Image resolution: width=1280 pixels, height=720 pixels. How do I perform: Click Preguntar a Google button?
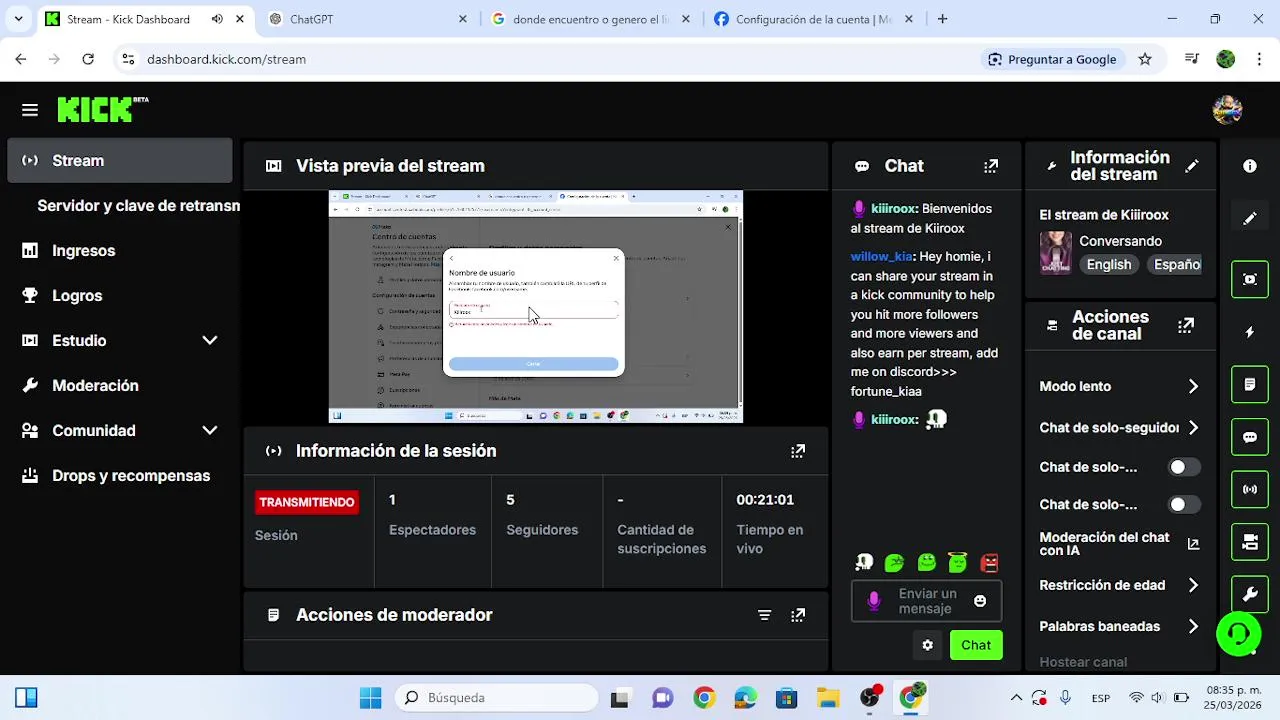1052,59
